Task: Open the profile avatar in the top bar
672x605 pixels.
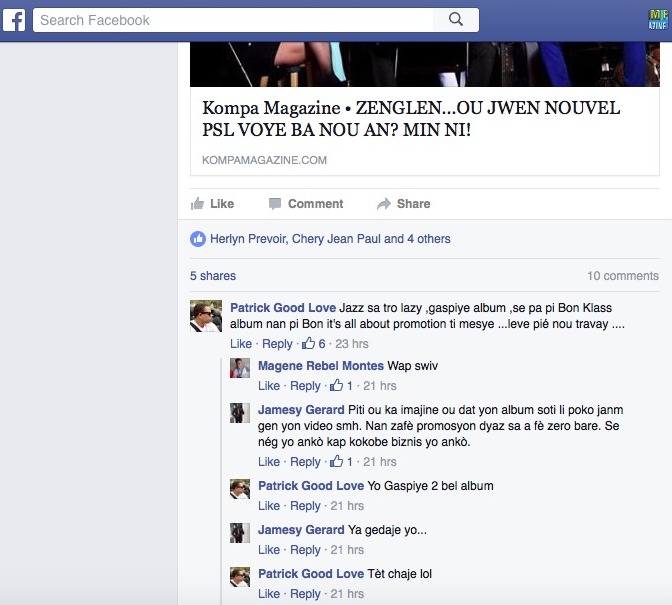Action: point(658,19)
